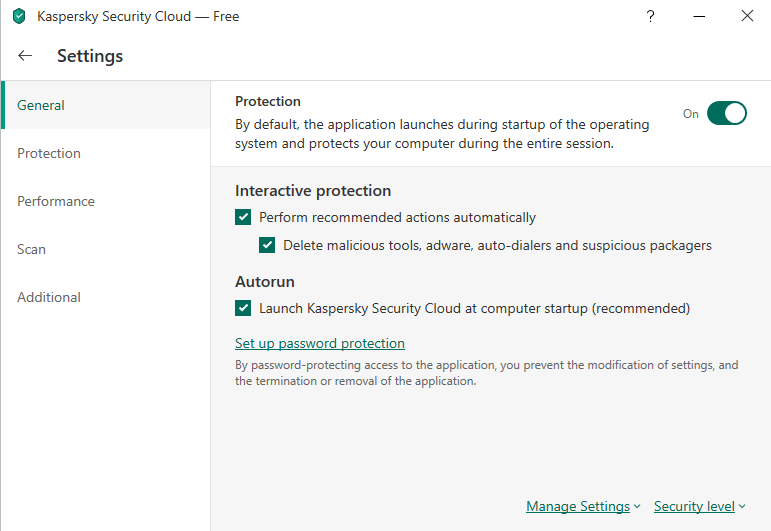Viewport: 771px width, 531px height.
Task: Click the Autorun section heading
Action: [265, 281]
